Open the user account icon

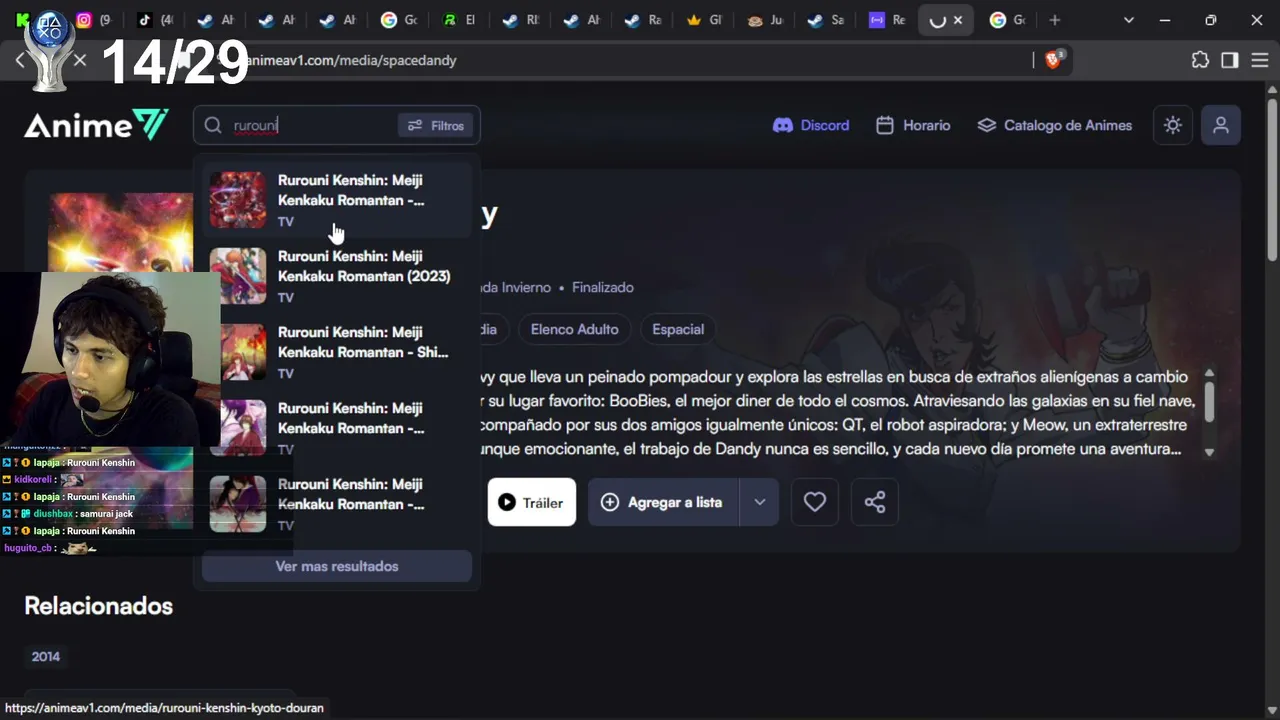(1221, 125)
